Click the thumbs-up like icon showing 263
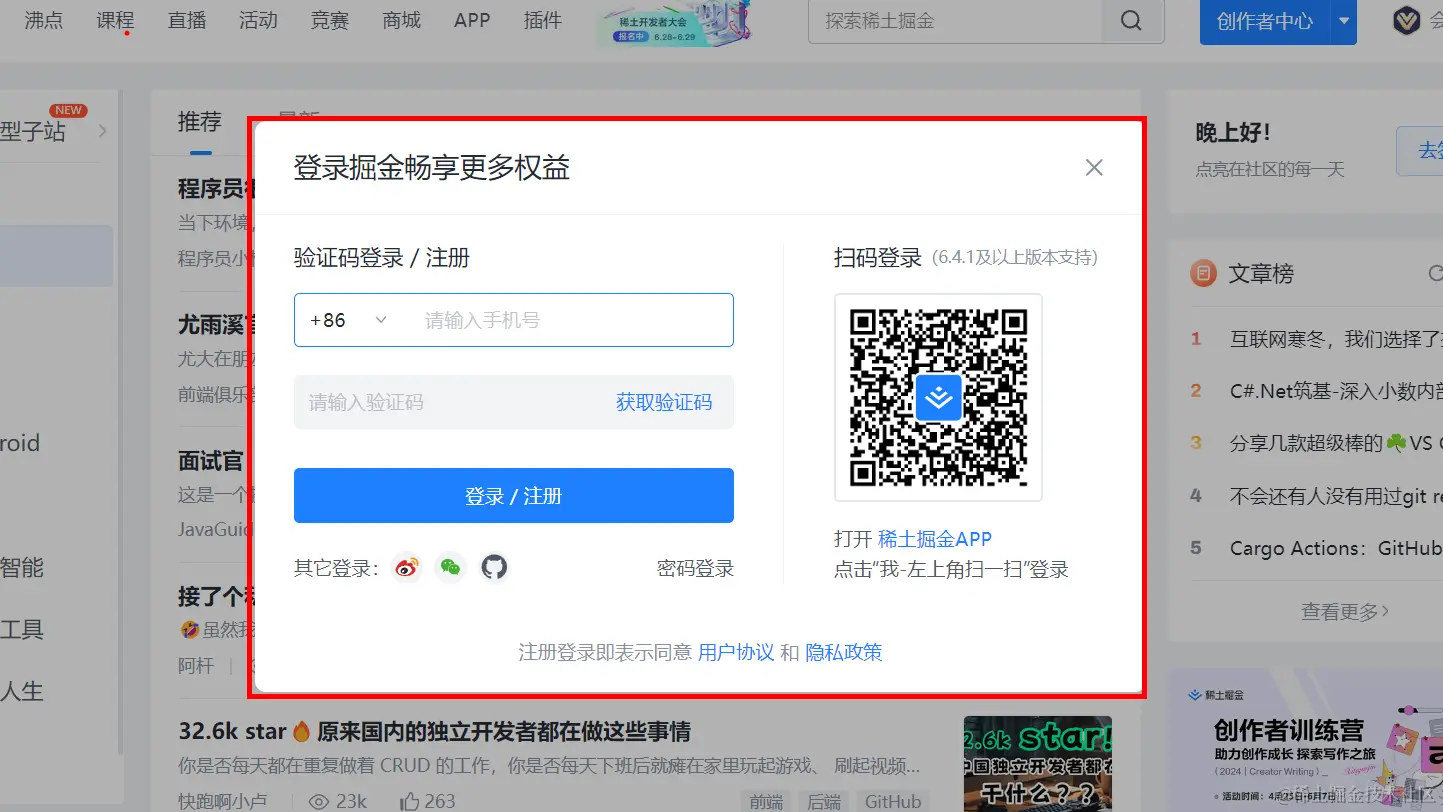1443x812 pixels. (x=410, y=801)
